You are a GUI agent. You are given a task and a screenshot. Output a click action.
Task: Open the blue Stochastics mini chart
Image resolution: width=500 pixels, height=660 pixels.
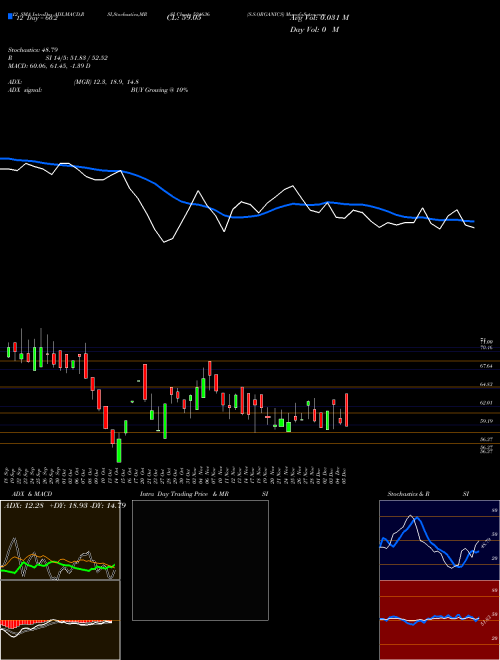[x=439, y=540]
